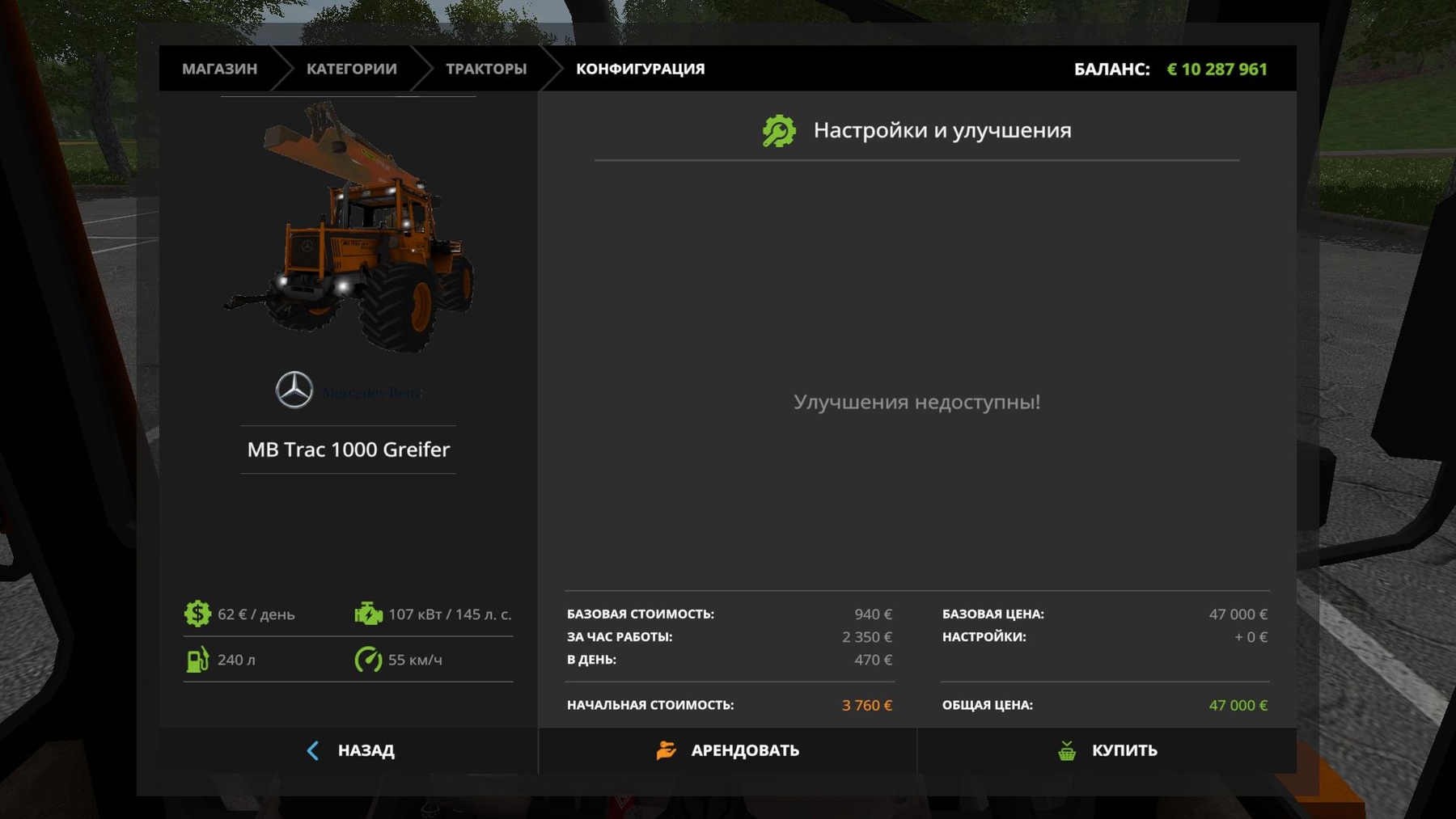This screenshot has width=1456, height=819.
Task: Click the Mercedes-Benz star logo
Action: click(x=294, y=391)
